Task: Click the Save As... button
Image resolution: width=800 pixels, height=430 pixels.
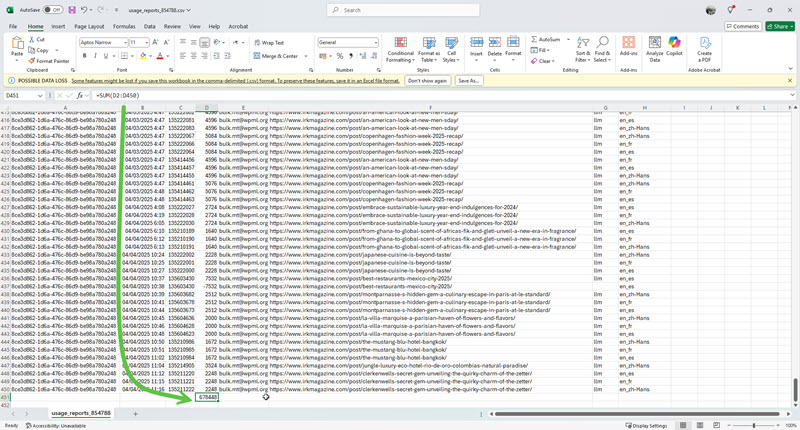Action: click(x=468, y=81)
